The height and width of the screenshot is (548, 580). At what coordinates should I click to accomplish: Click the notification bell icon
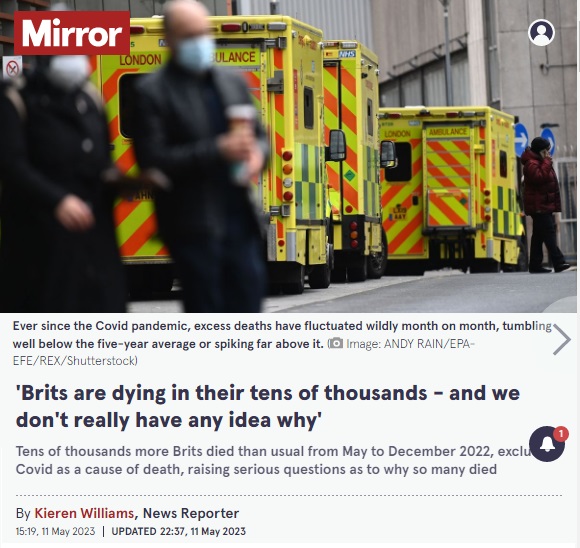(x=547, y=444)
